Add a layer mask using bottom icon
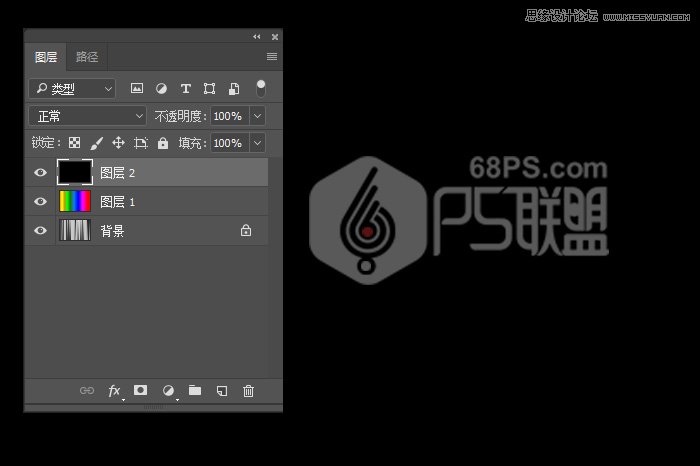Image resolution: width=700 pixels, height=466 pixels. [x=141, y=391]
